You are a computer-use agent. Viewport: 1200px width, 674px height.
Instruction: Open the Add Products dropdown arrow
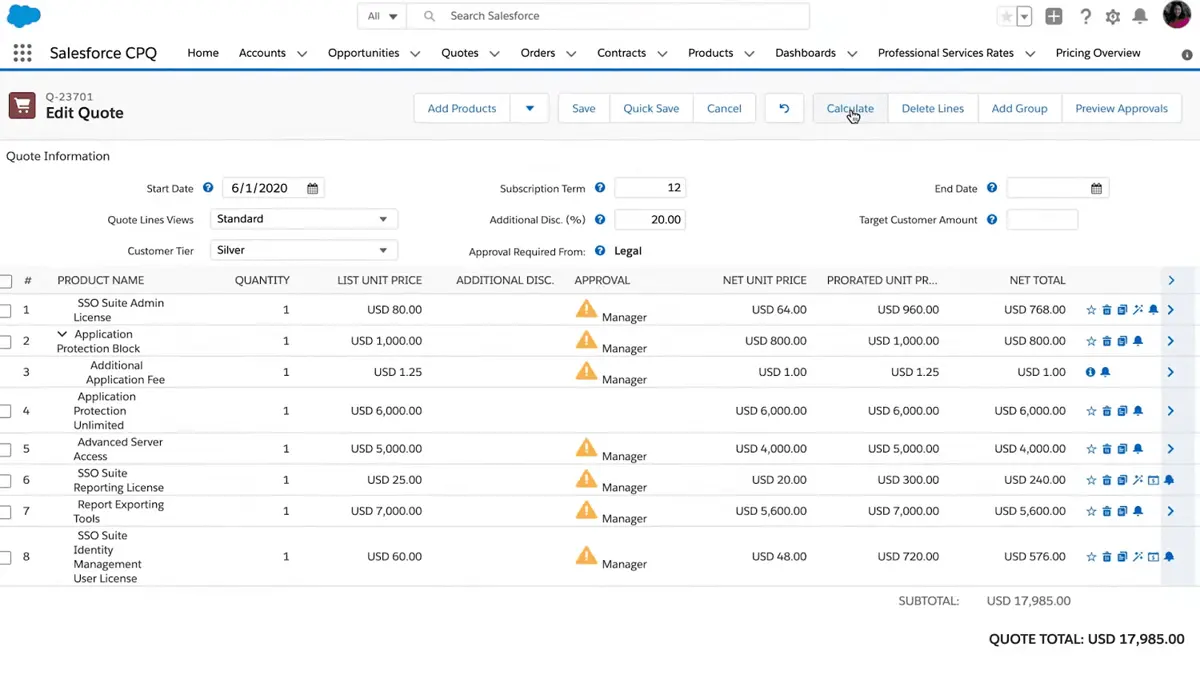(x=529, y=108)
